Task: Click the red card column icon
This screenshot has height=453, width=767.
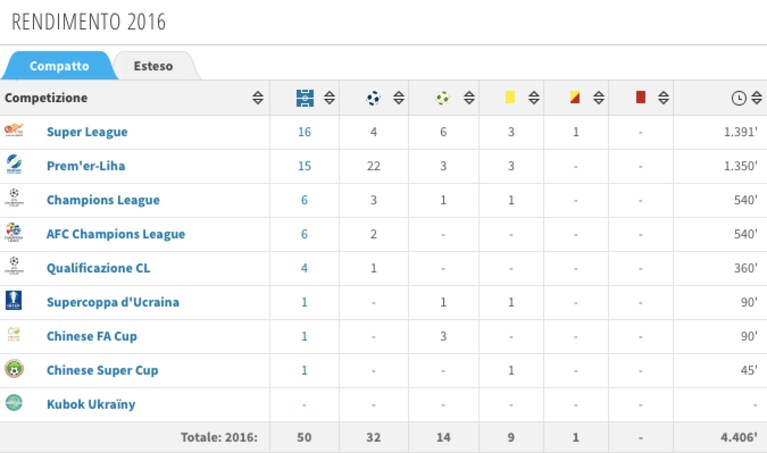Action: click(640, 97)
